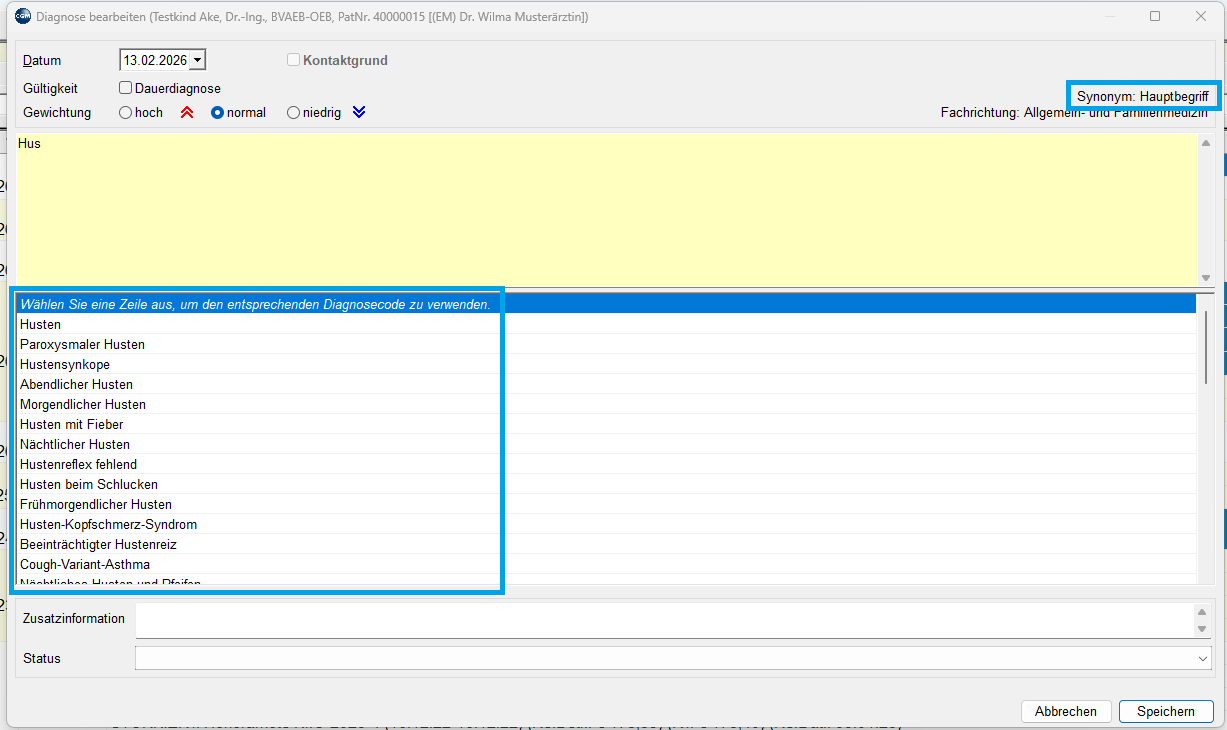Select Cough-Variant-Asthma diagnosis entry

[85, 565]
